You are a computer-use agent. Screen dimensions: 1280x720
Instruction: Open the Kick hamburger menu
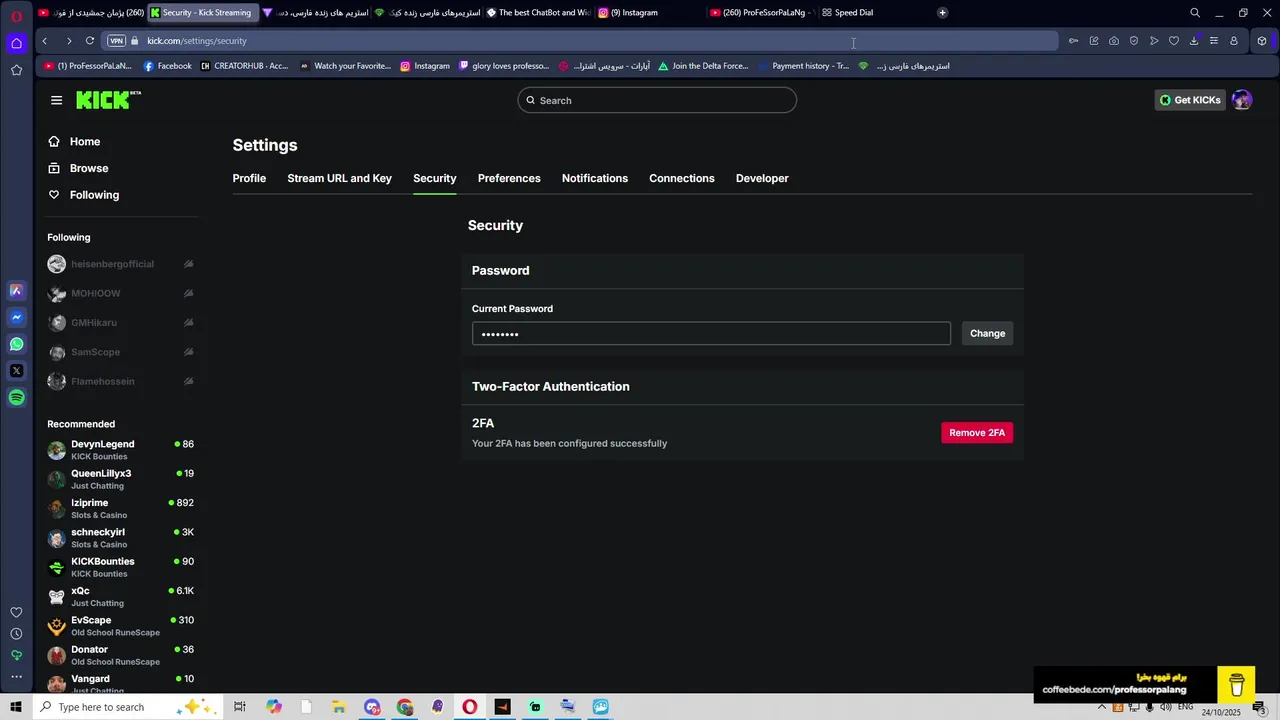coord(56,100)
